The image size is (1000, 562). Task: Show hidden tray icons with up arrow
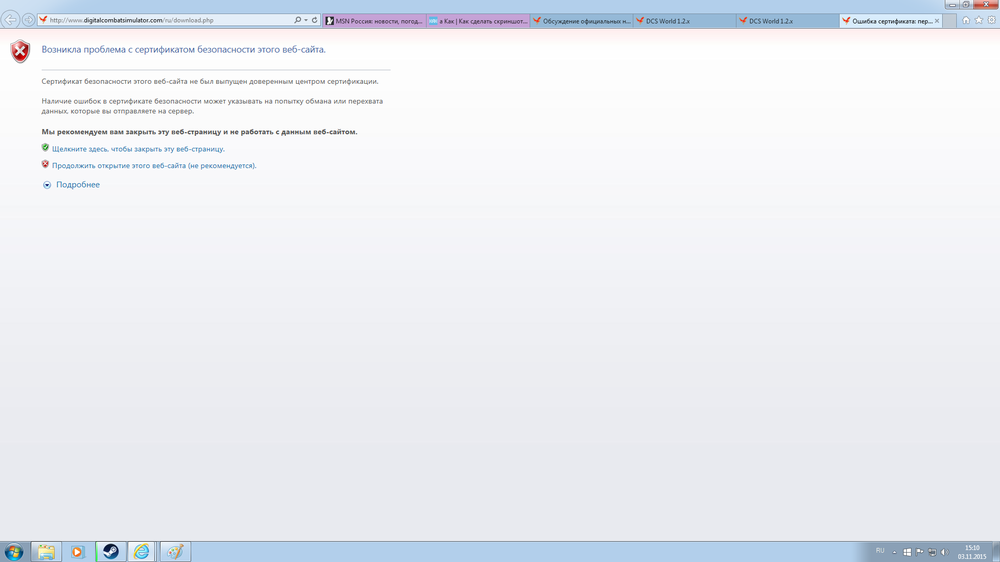[894, 552]
